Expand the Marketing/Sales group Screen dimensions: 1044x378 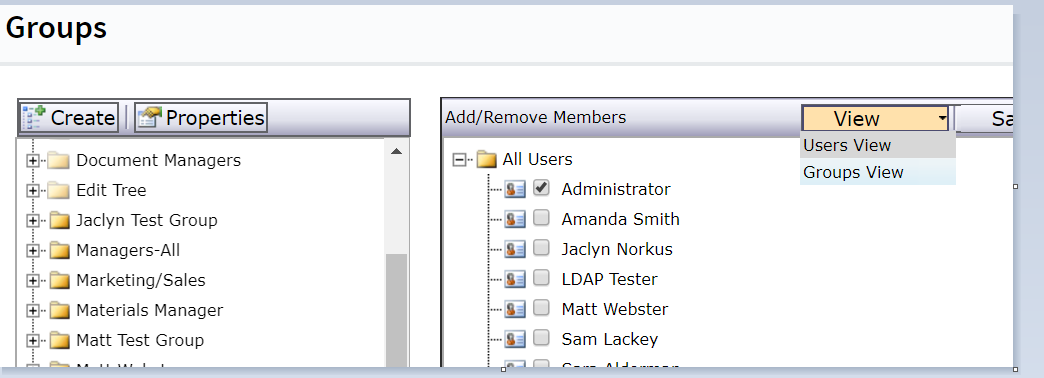(32, 280)
